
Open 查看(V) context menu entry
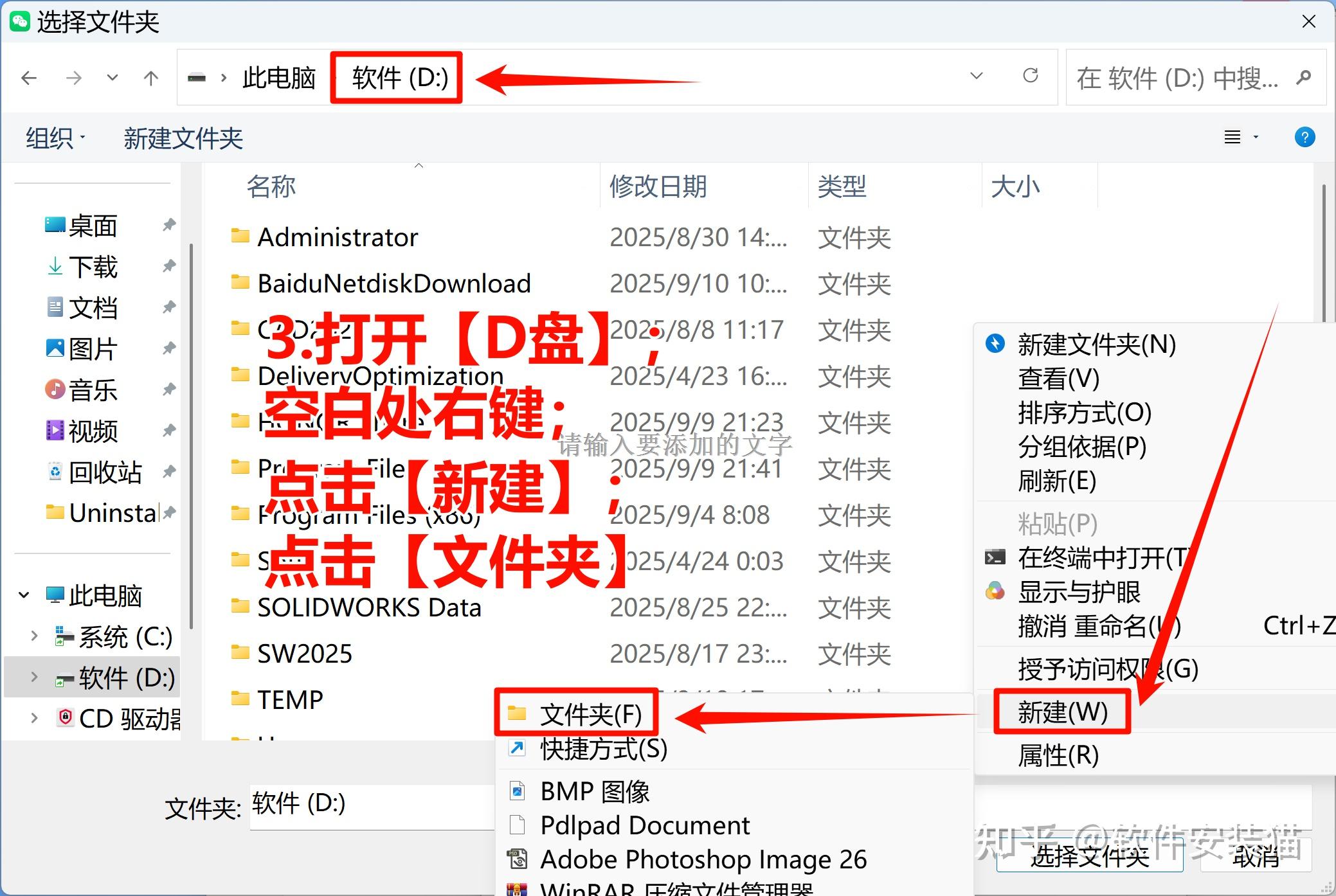1059,379
